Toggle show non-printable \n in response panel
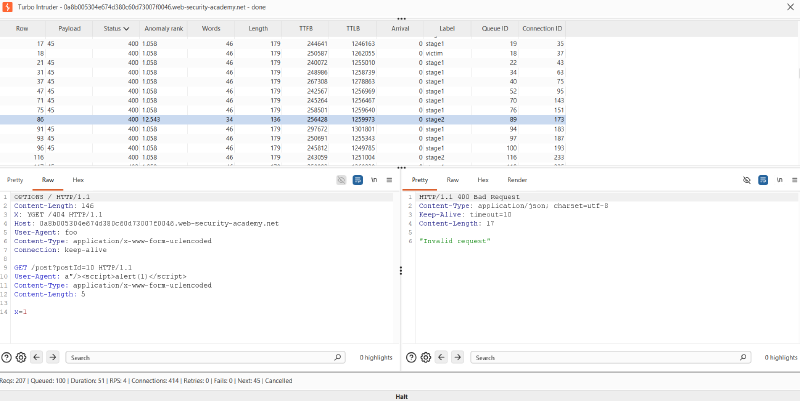 779,180
